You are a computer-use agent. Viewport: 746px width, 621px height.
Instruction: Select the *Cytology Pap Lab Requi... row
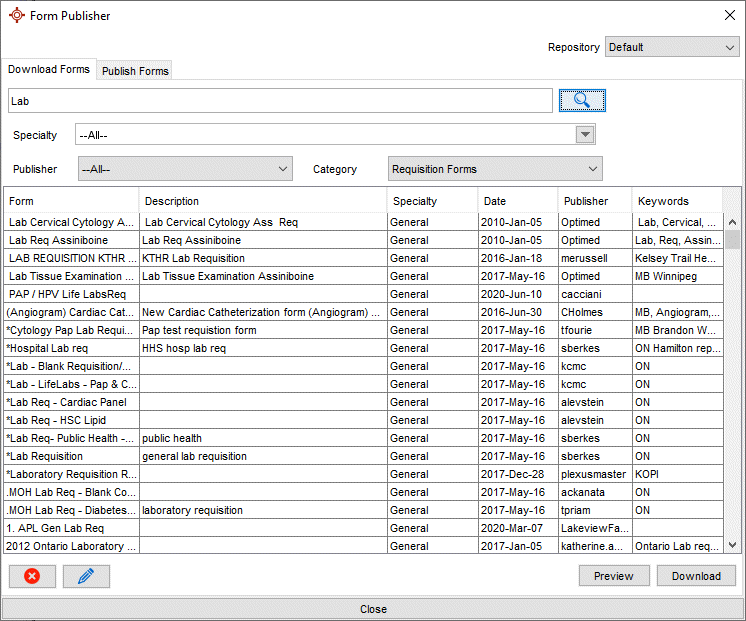363,330
